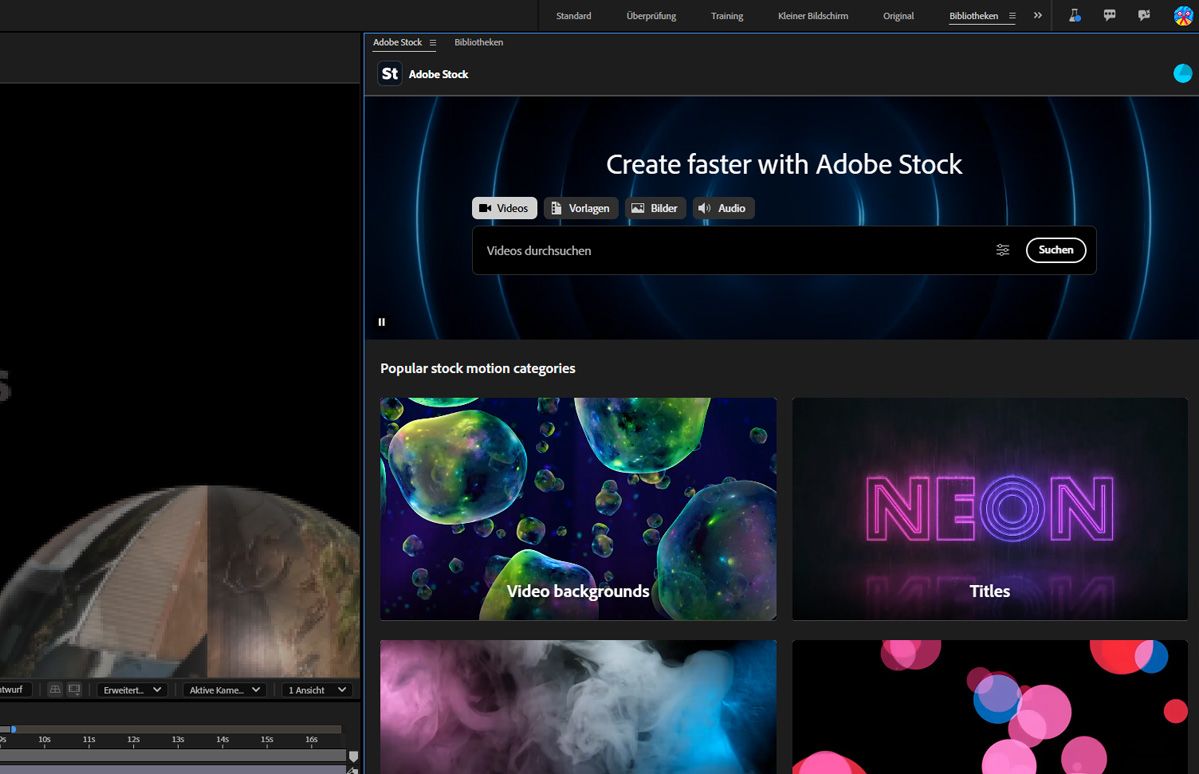This screenshot has width=1199, height=774.
Task: Open the search filter sliders icon
Action: click(x=1002, y=250)
